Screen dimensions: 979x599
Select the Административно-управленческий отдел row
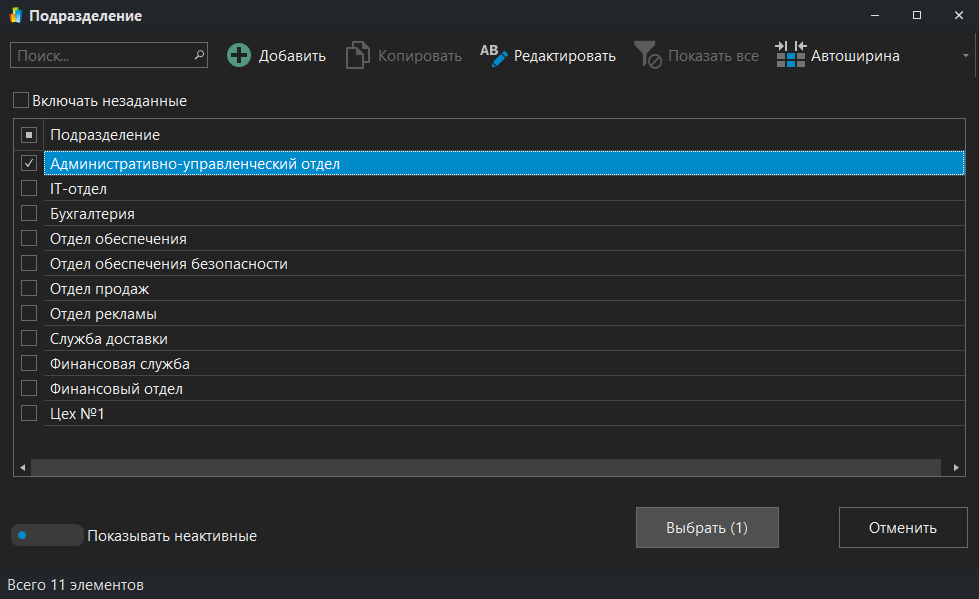tap(300, 163)
